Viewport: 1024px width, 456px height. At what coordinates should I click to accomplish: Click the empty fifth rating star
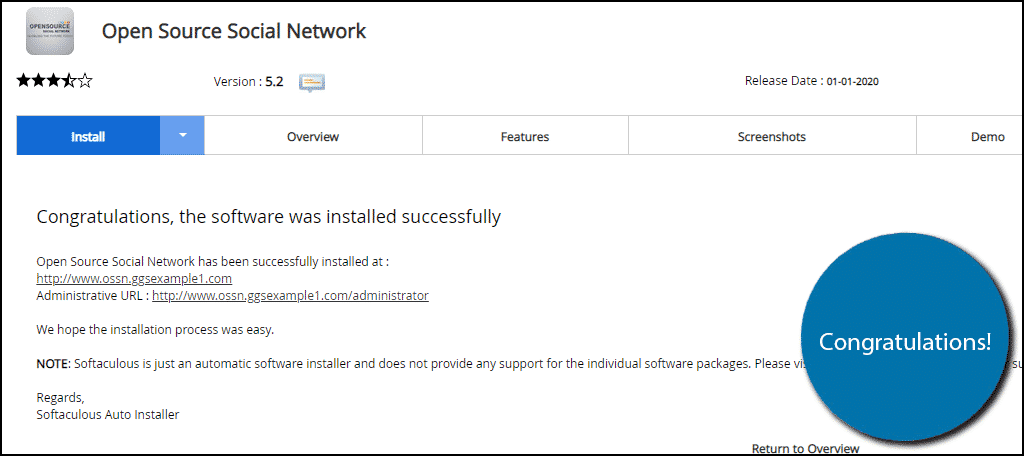tap(85, 81)
